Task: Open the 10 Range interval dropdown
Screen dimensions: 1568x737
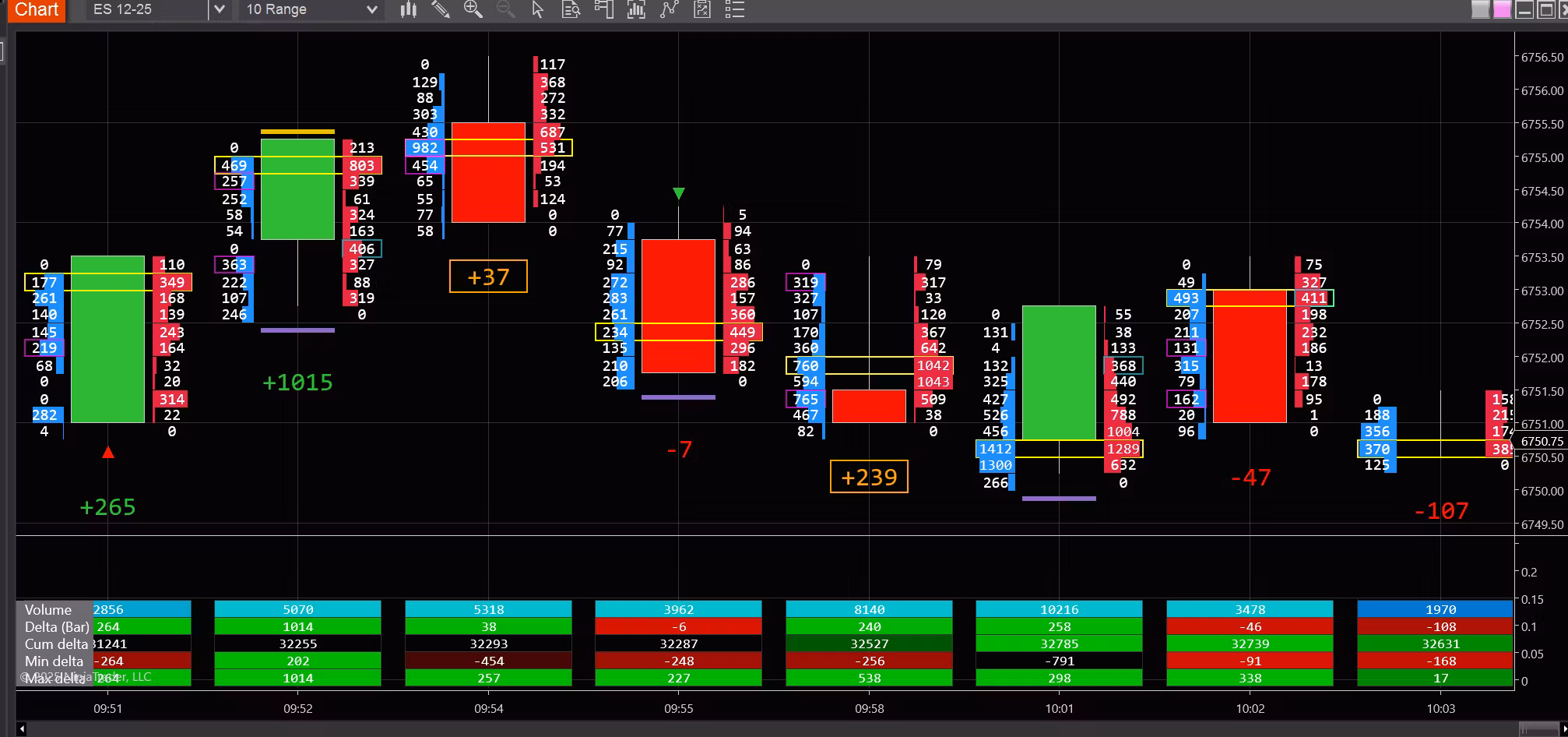Action: tap(311, 9)
